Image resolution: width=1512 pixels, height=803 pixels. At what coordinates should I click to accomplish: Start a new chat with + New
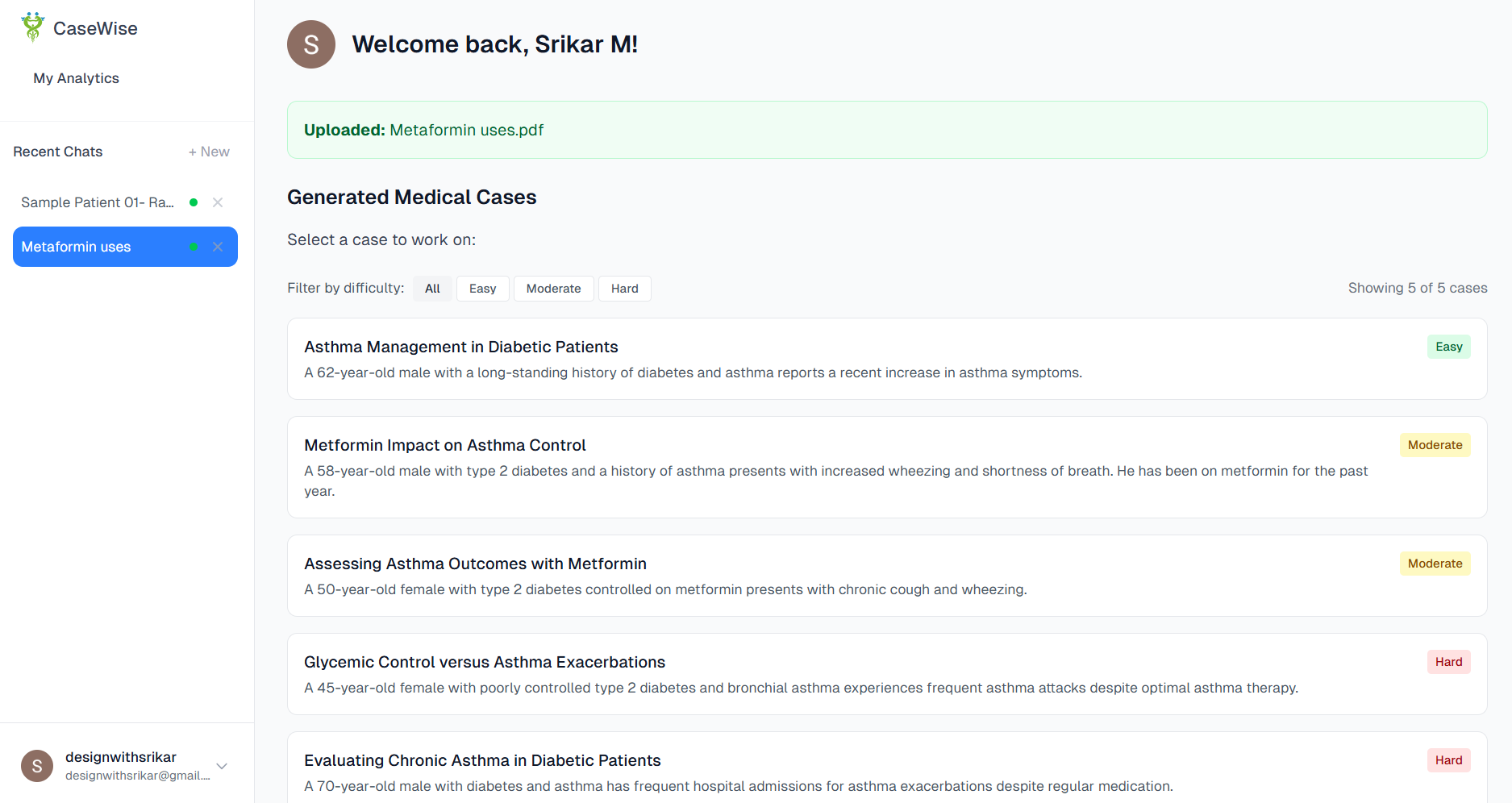coord(209,152)
